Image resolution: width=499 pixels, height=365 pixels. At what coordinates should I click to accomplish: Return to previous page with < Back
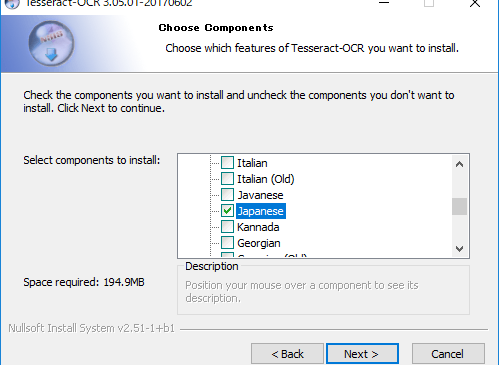[x=287, y=354]
